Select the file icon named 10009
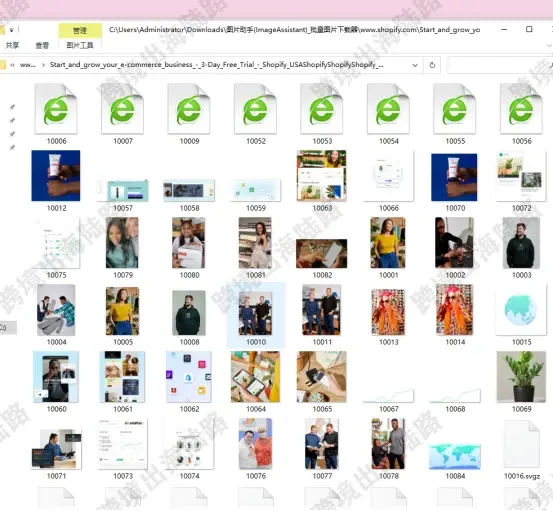553x511 pixels. pos(189,109)
